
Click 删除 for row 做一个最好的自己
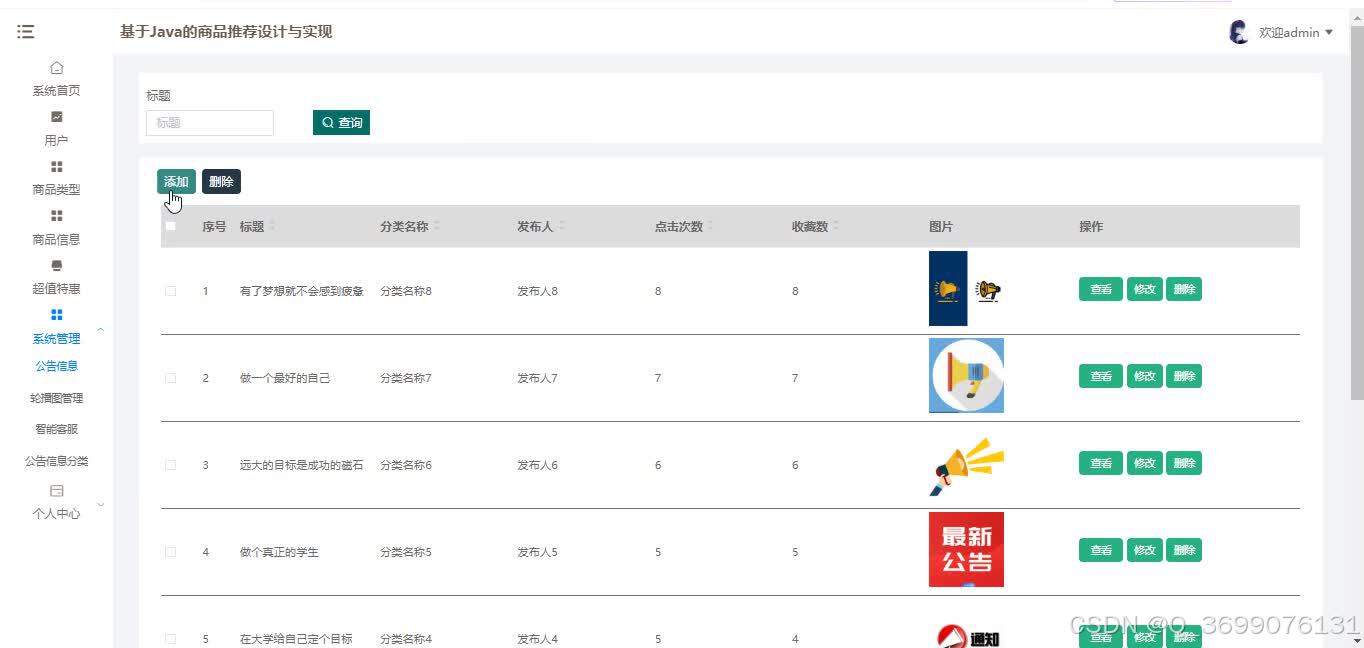point(1184,376)
